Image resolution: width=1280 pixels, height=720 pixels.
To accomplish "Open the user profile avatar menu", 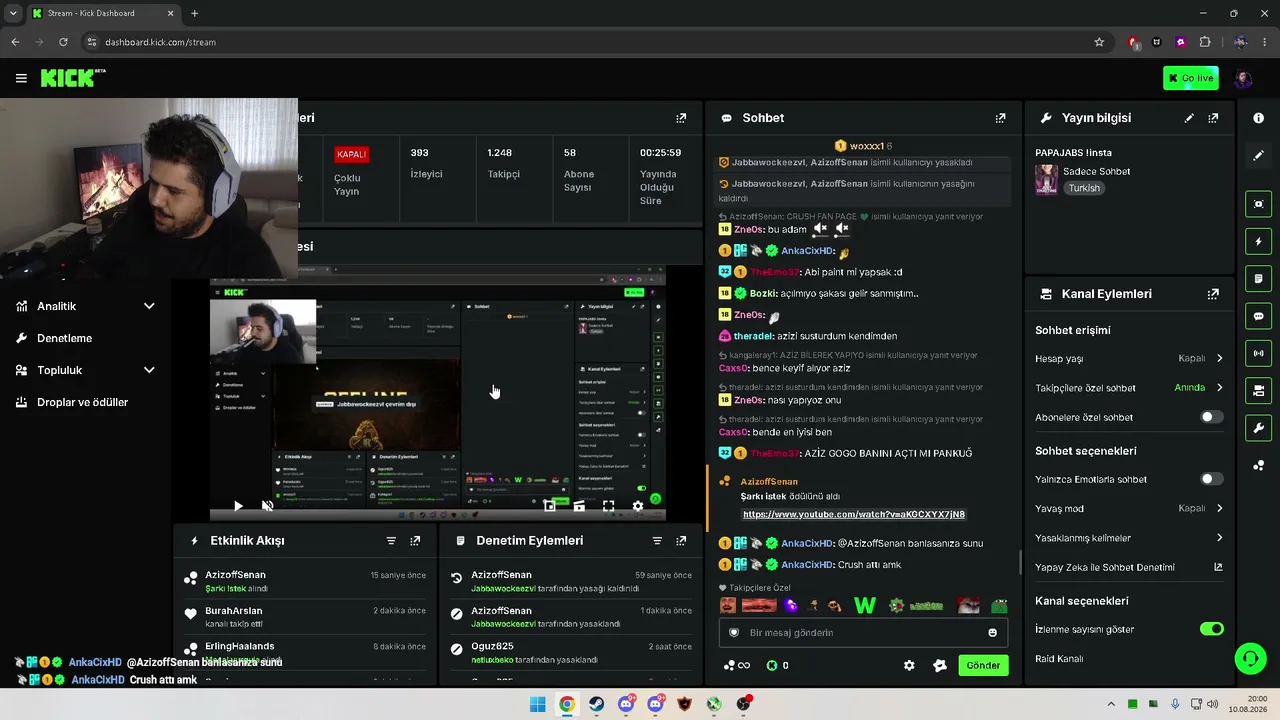I will click(1243, 79).
